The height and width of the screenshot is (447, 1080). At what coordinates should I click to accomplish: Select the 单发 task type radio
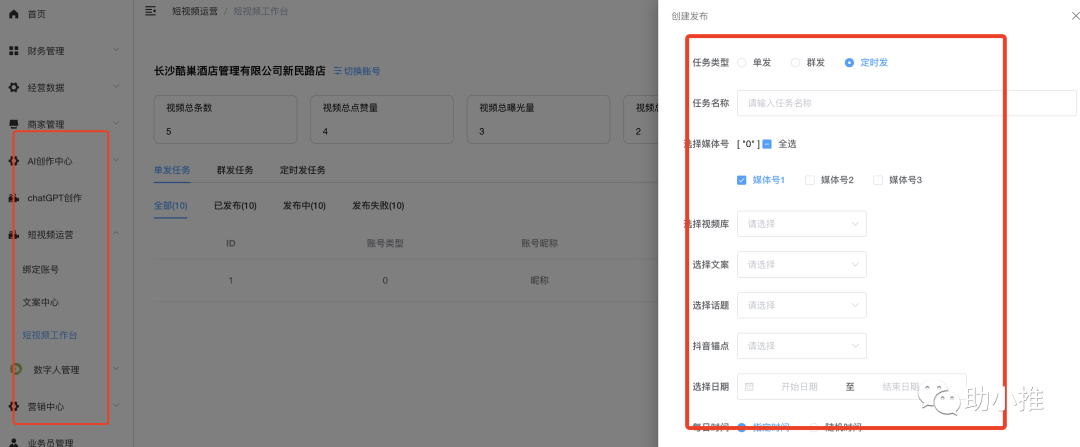(x=742, y=62)
